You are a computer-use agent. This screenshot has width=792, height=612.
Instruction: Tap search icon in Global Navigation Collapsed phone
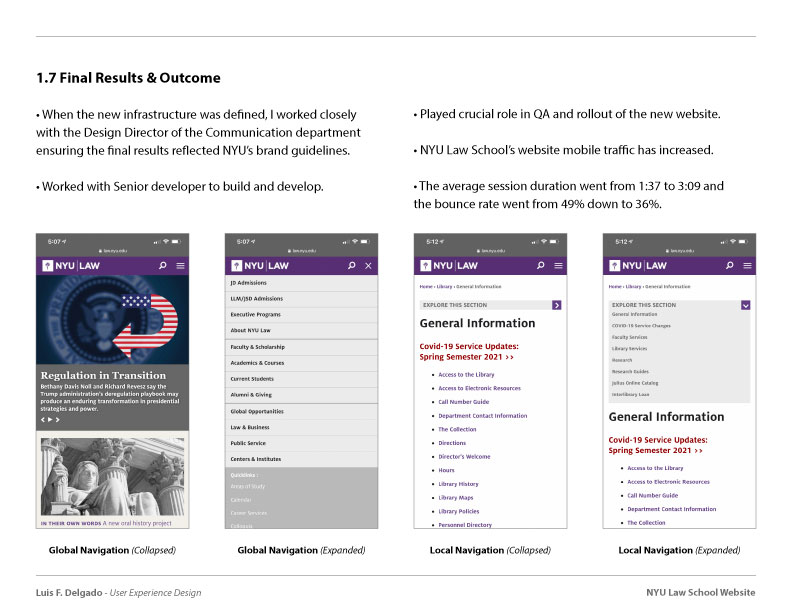(x=163, y=265)
